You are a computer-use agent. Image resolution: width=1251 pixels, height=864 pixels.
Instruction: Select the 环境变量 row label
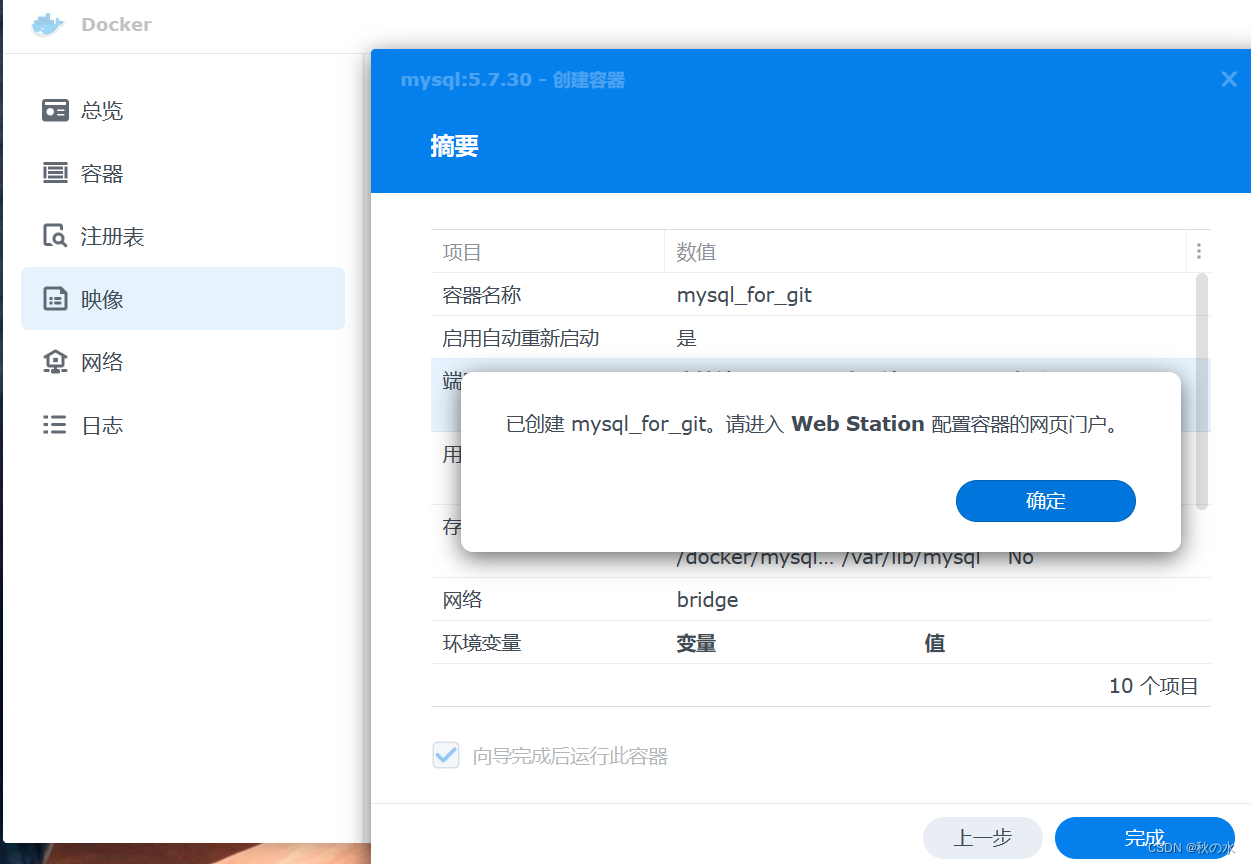coord(482,643)
